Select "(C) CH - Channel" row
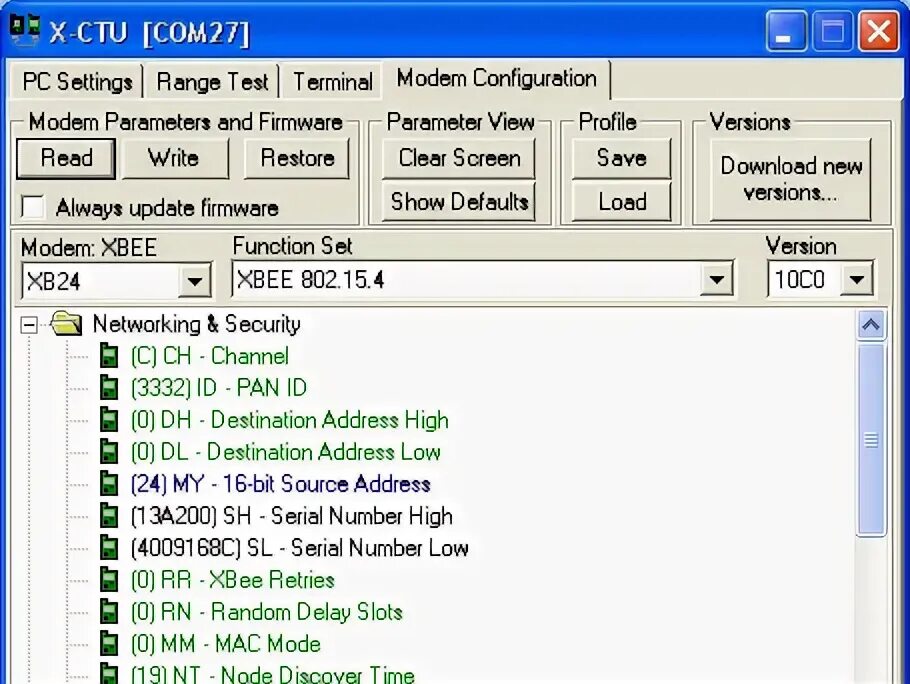 point(210,356)
